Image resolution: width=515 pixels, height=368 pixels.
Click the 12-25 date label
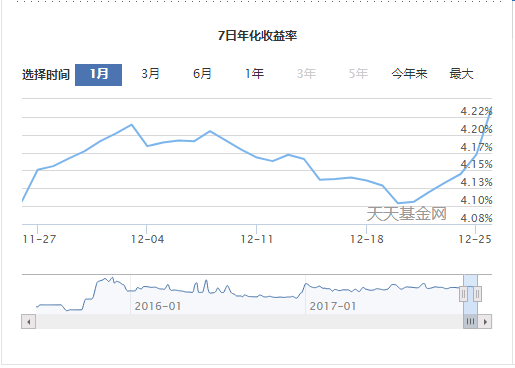click(475, 239)
